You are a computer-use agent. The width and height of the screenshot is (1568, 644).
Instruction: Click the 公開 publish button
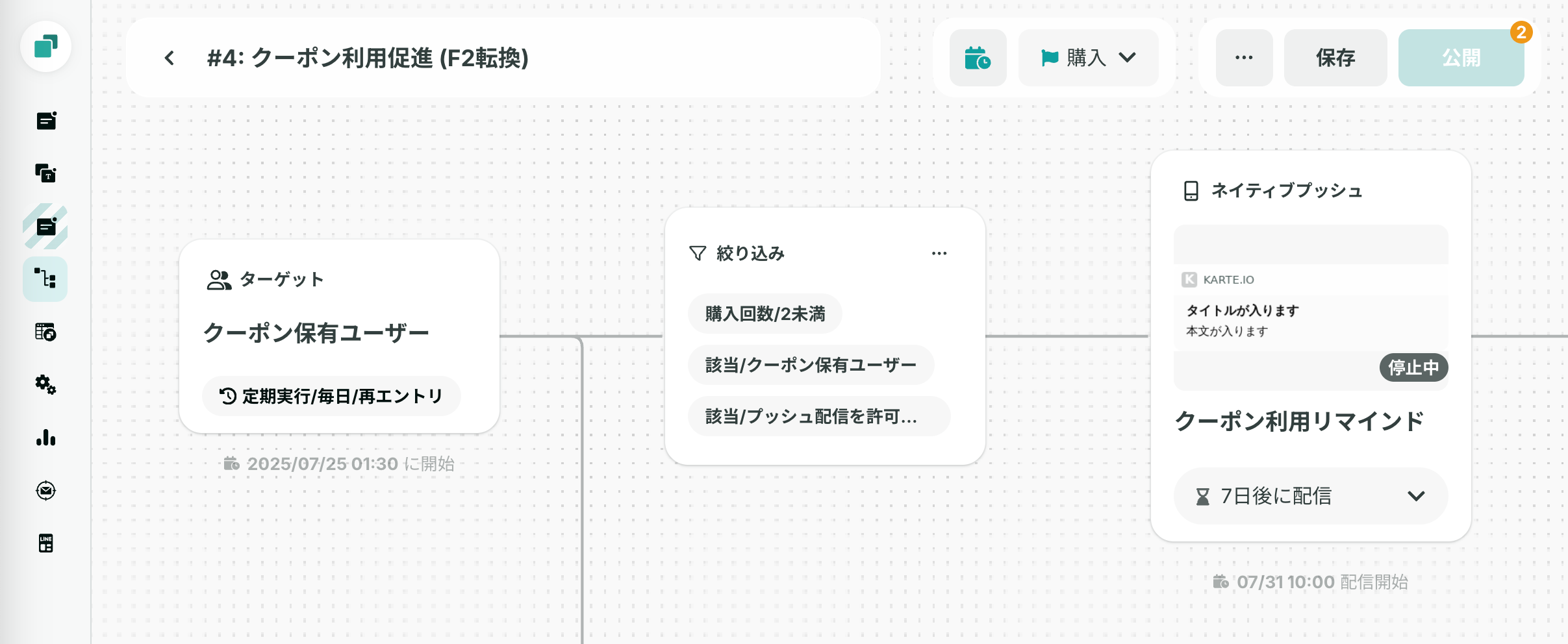[x=1461, y=58]
